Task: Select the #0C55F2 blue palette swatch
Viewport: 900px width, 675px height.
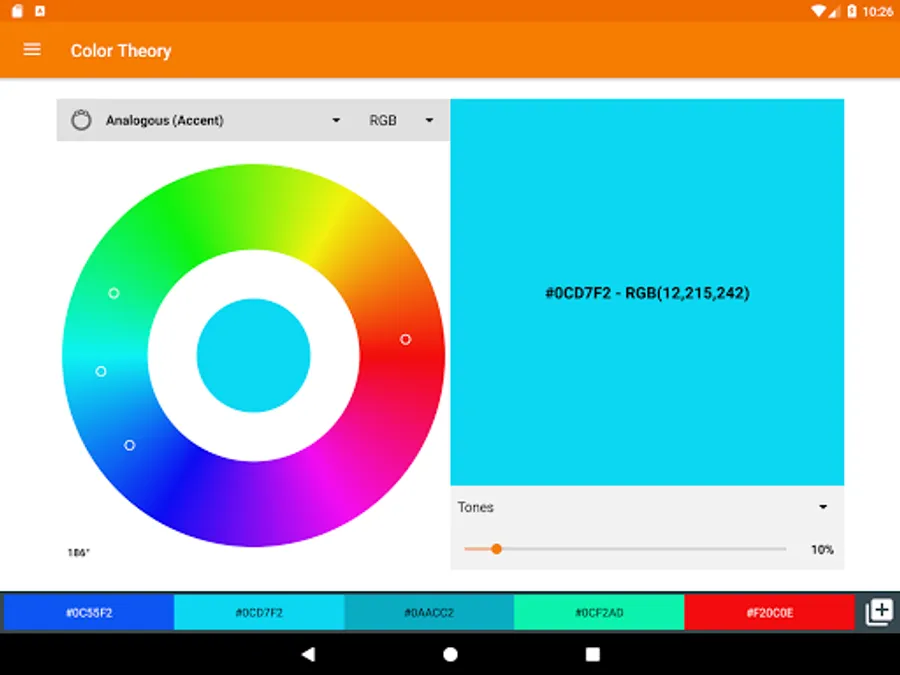Action: tap(87, 612)
